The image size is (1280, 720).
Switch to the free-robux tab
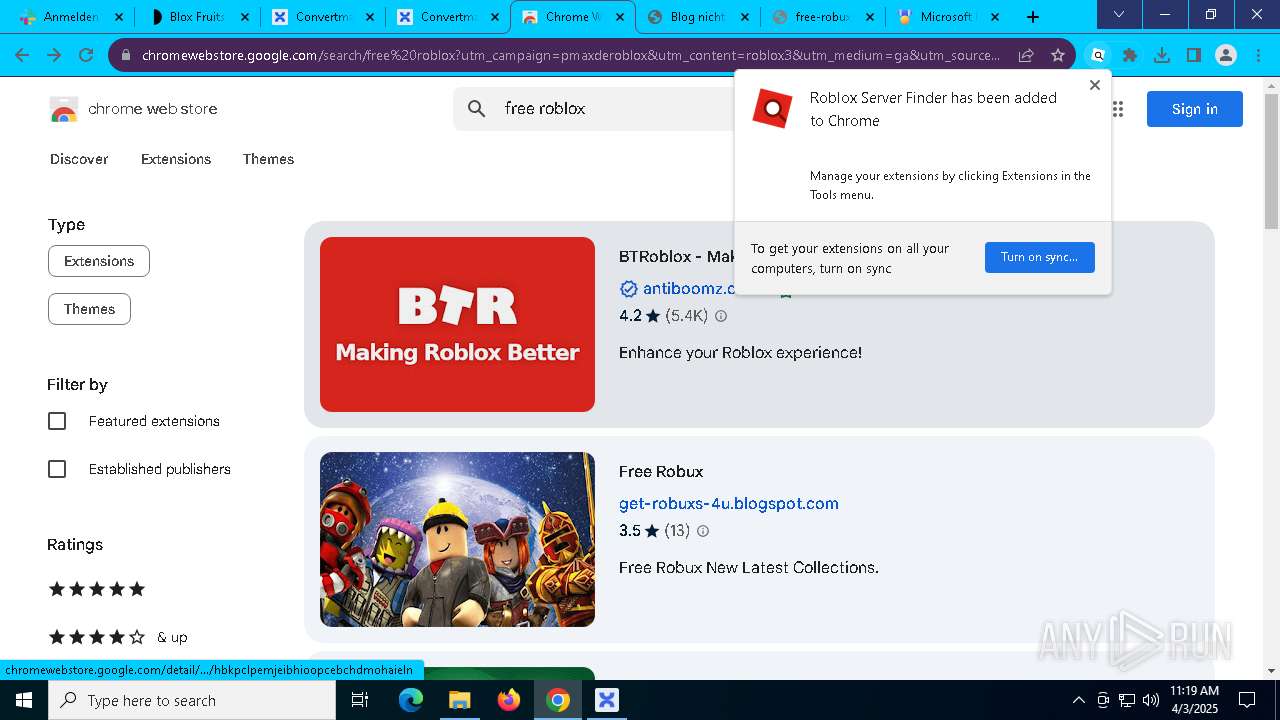[821, 17]
